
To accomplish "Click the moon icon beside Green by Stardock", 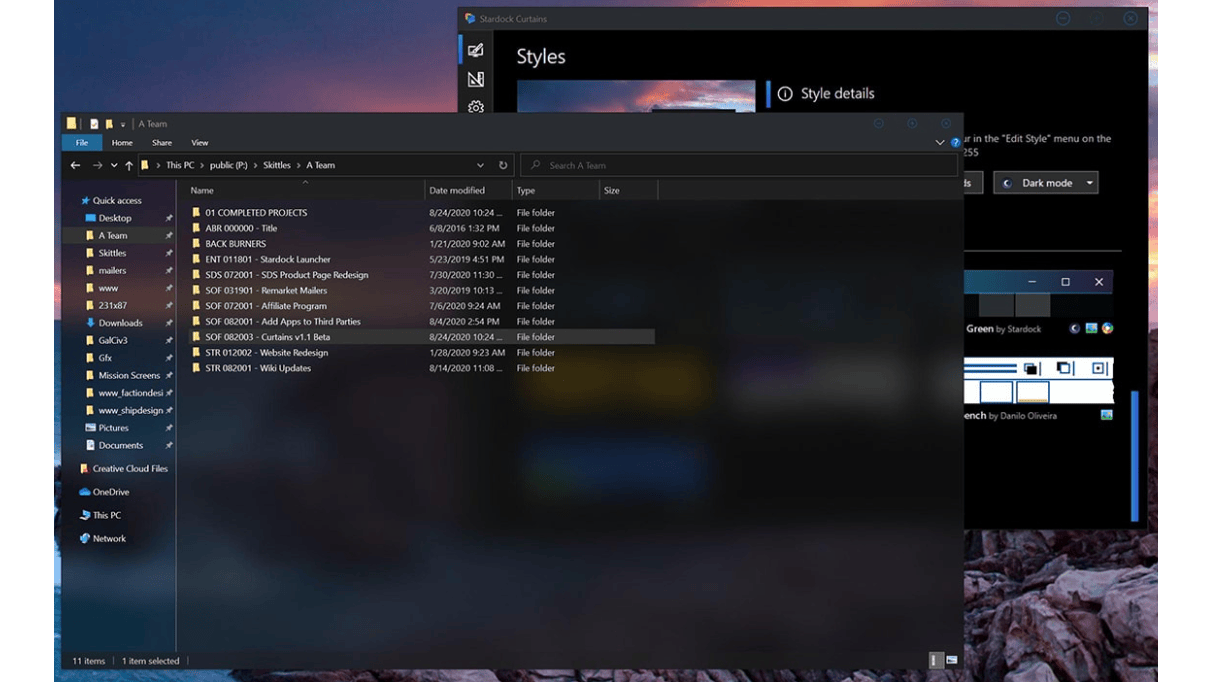I will coord(1075,328).
